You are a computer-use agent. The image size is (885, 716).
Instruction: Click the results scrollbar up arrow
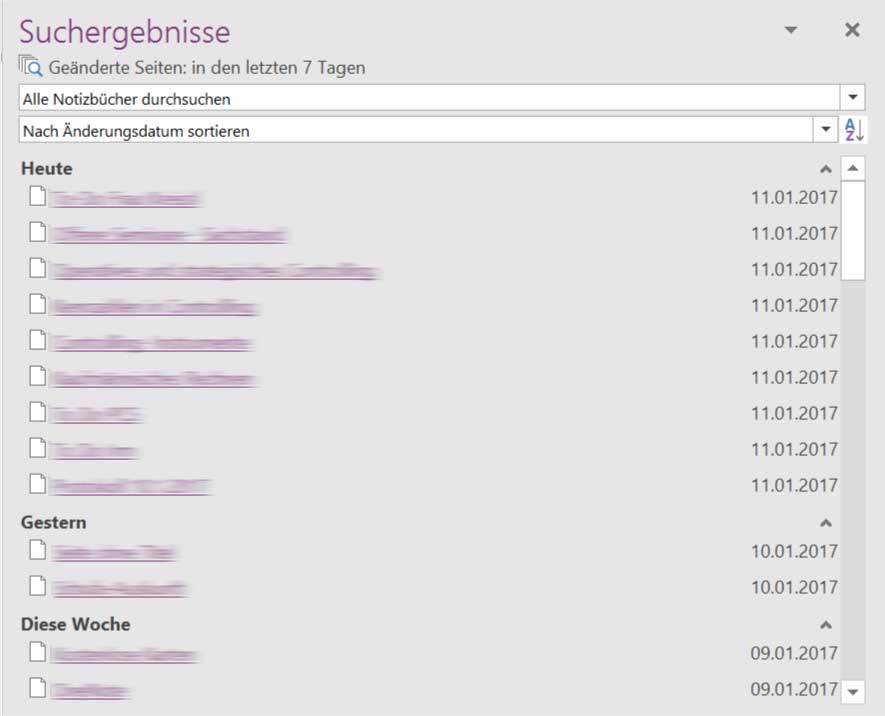(x=853, y=168)
